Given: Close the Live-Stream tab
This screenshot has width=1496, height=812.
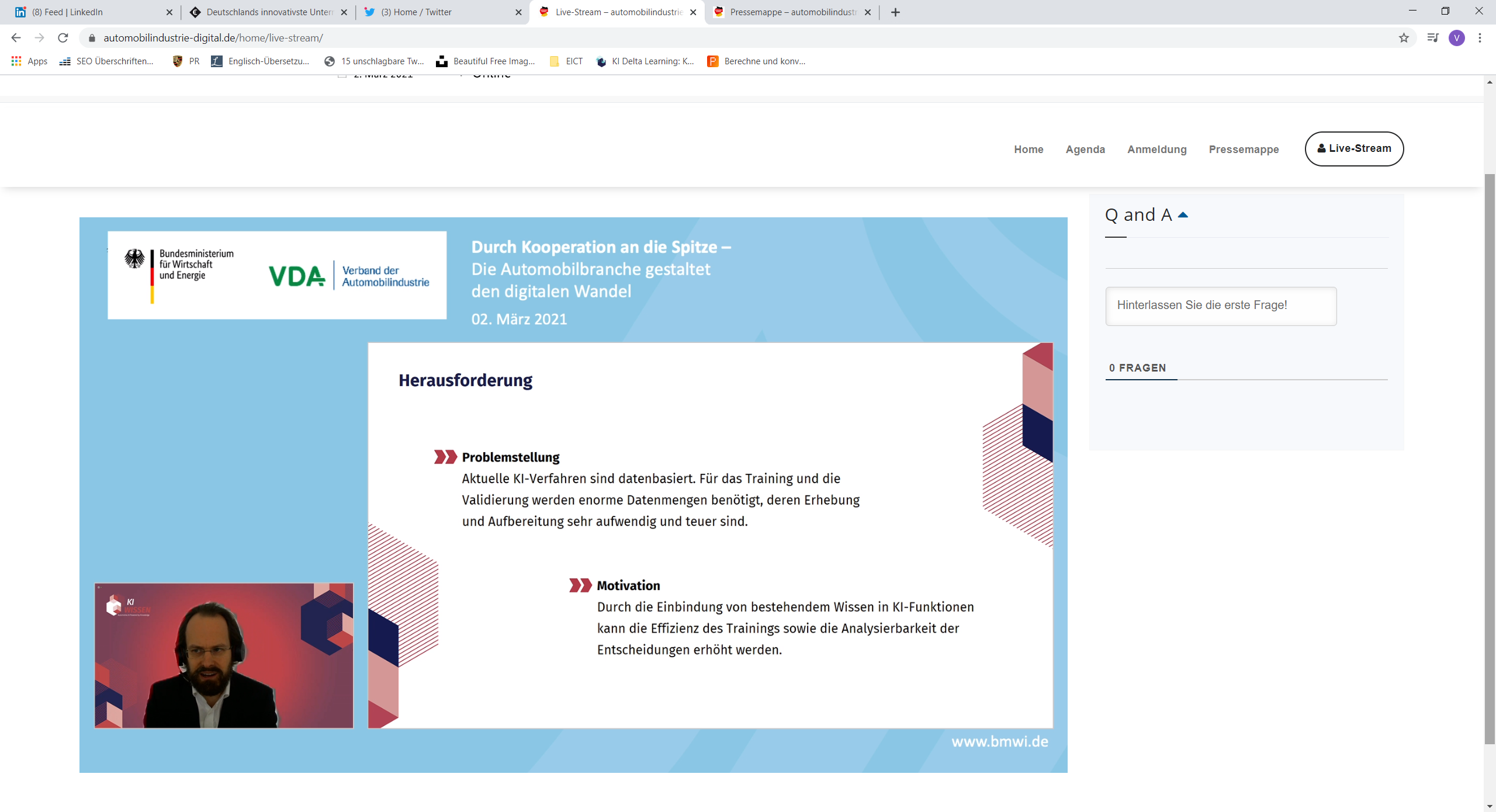Looking at the screenshot, I should tap(693, 12).
